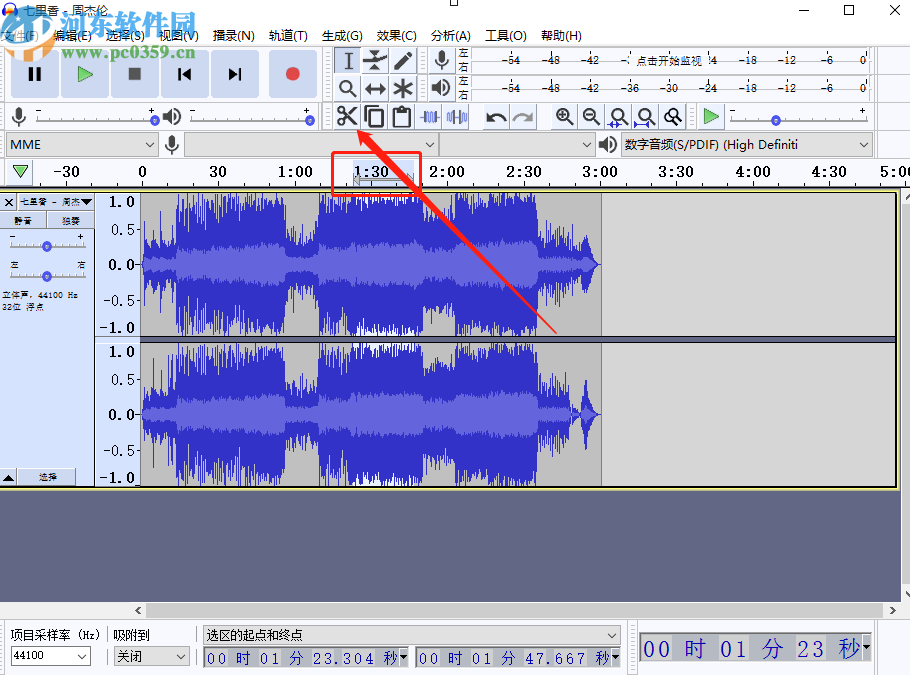
Task: Click the recording meter microphone icon
Action: [x=442, y=60]
